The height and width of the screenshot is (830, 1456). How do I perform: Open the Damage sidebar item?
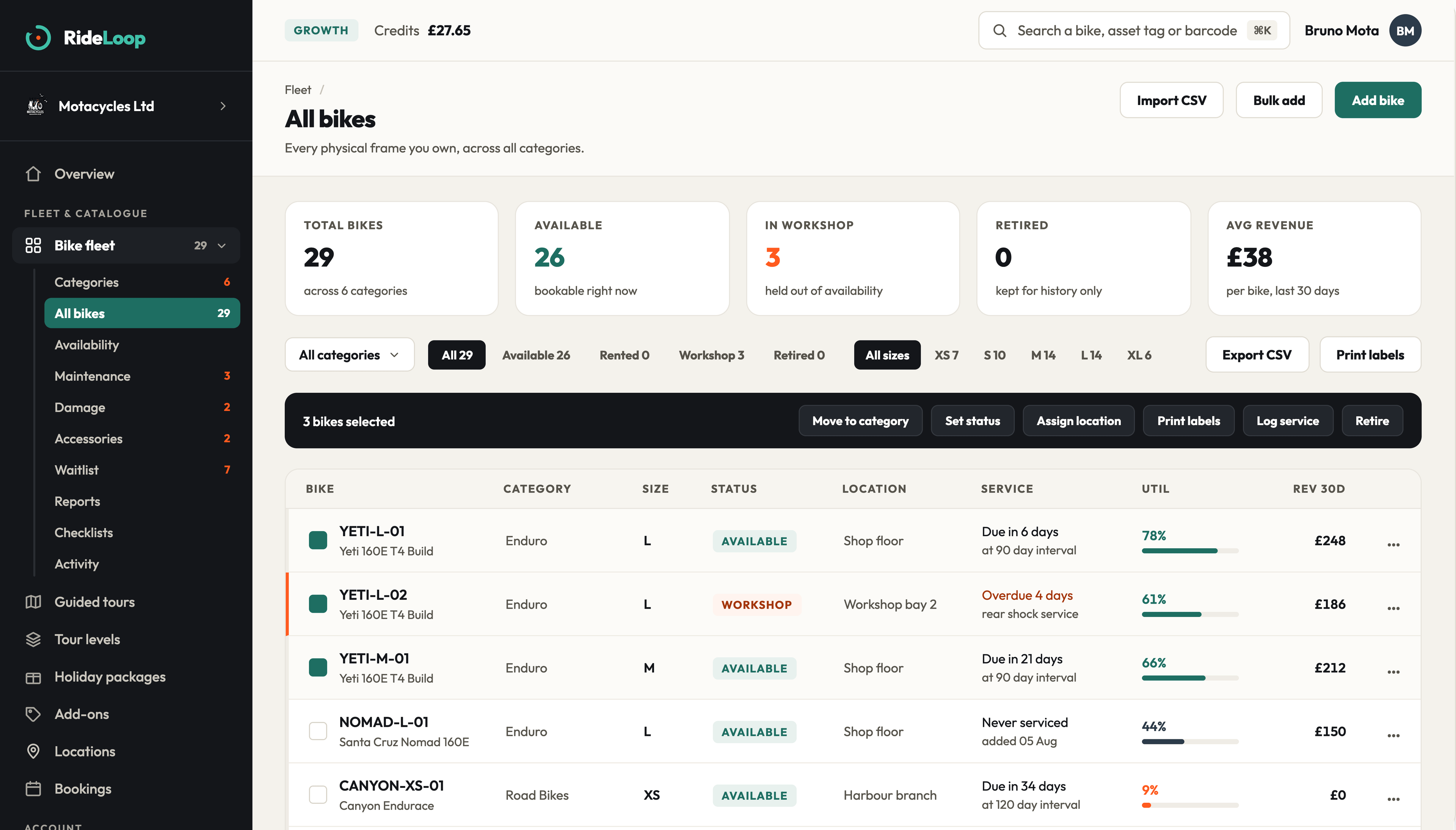point(142,408)
